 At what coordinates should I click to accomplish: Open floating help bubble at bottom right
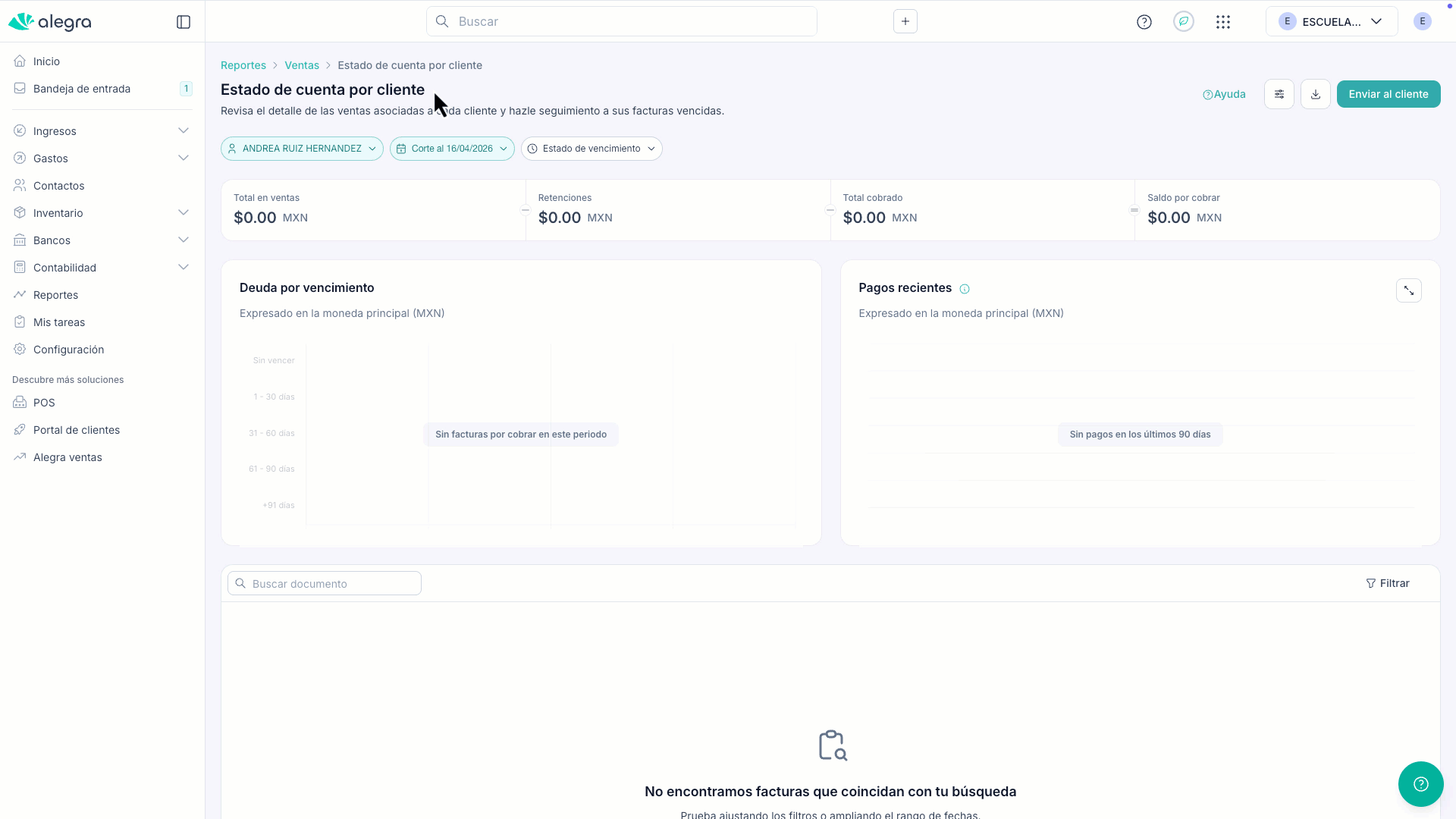(1421, 784)
